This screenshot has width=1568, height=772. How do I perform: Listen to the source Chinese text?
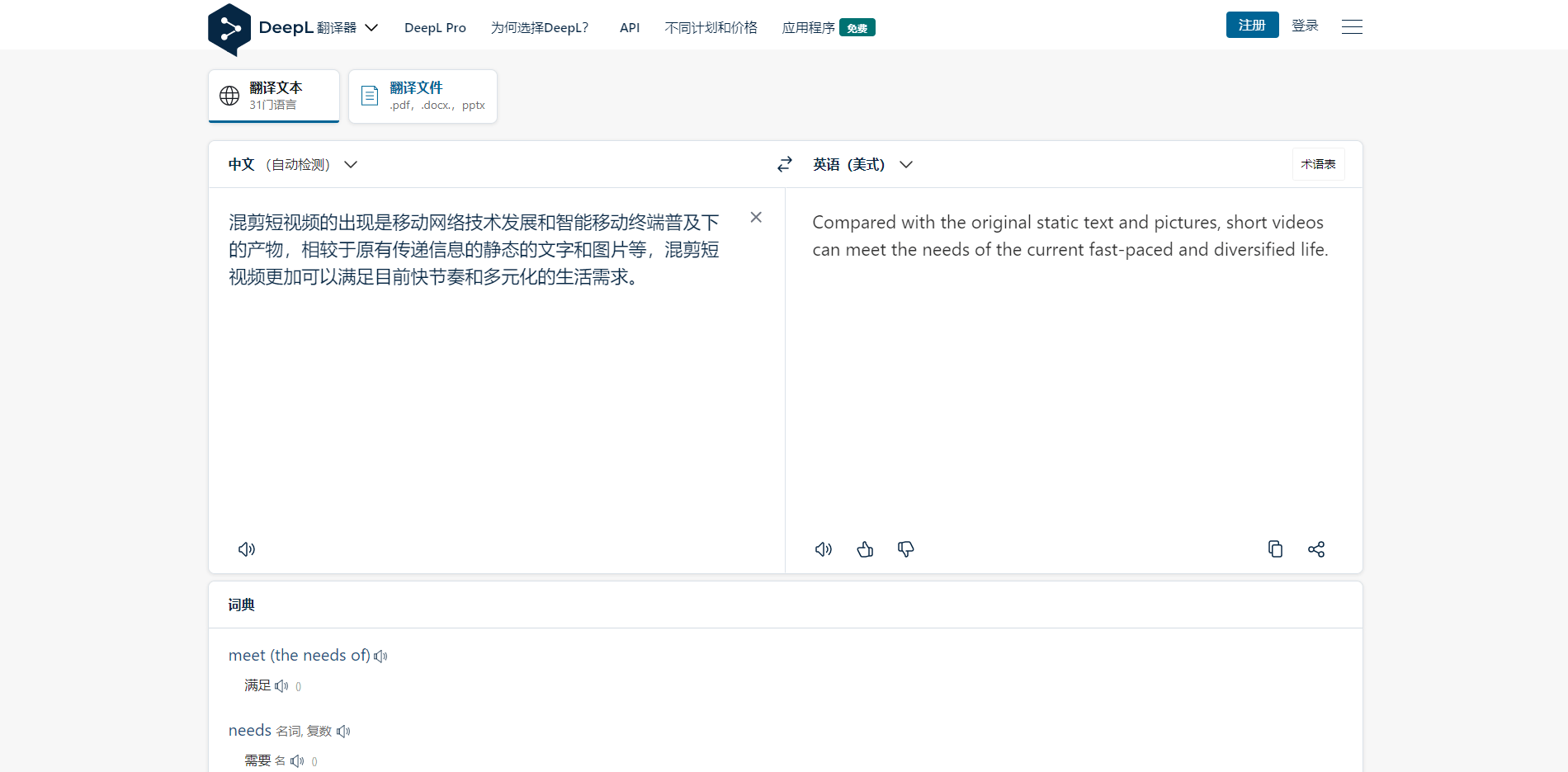click(247, 549)
